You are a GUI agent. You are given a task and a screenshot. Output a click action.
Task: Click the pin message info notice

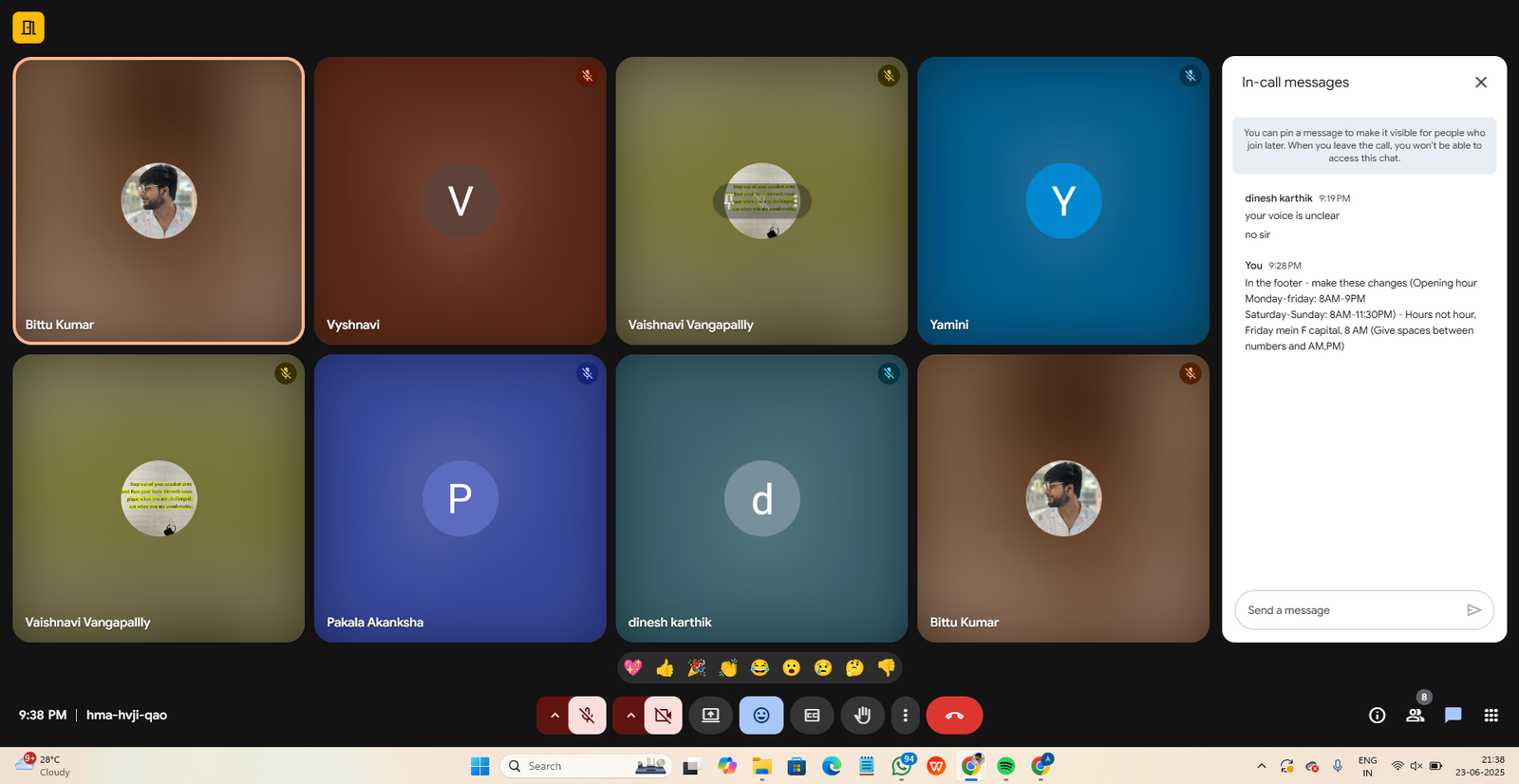[1364, 145]
